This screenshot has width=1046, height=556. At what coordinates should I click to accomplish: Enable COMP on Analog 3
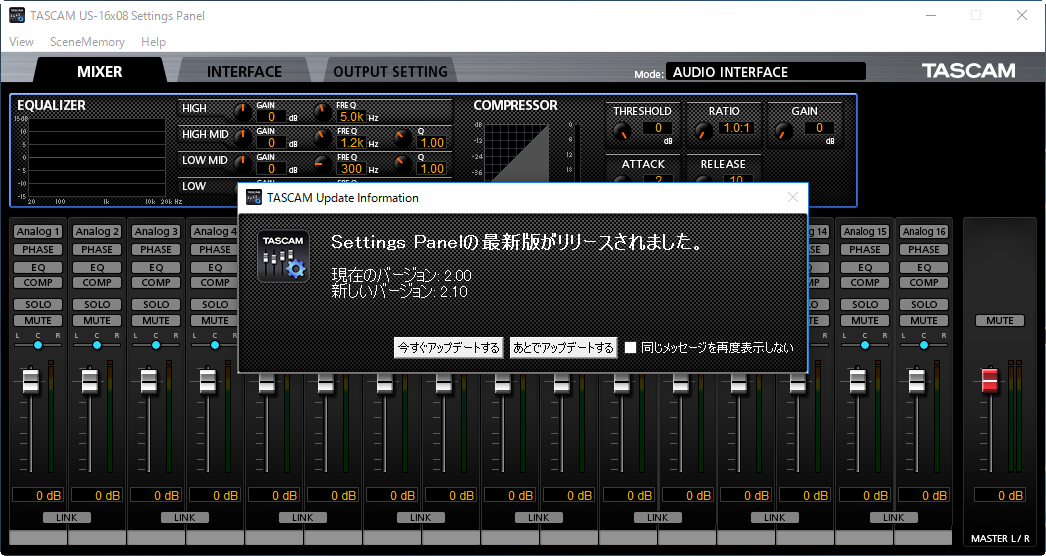[156, 282]
